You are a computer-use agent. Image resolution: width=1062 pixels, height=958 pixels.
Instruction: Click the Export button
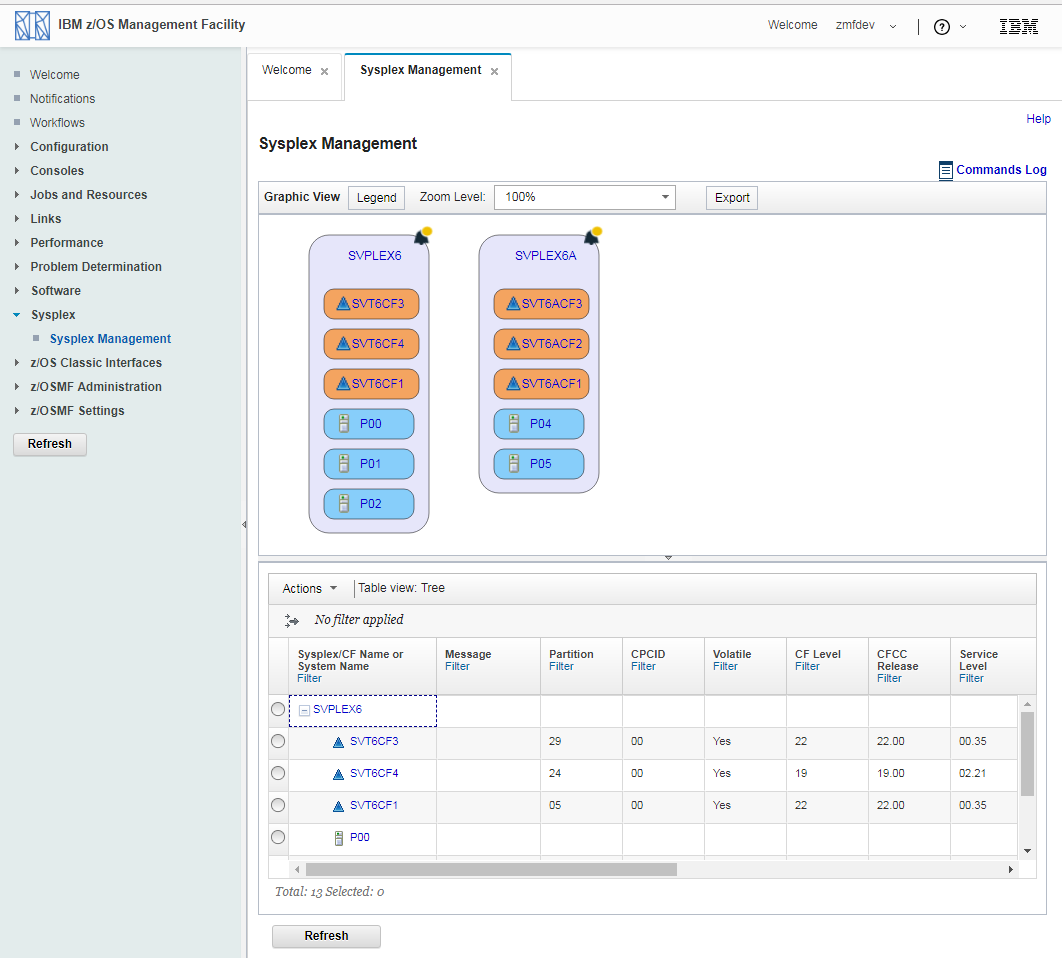732,198
